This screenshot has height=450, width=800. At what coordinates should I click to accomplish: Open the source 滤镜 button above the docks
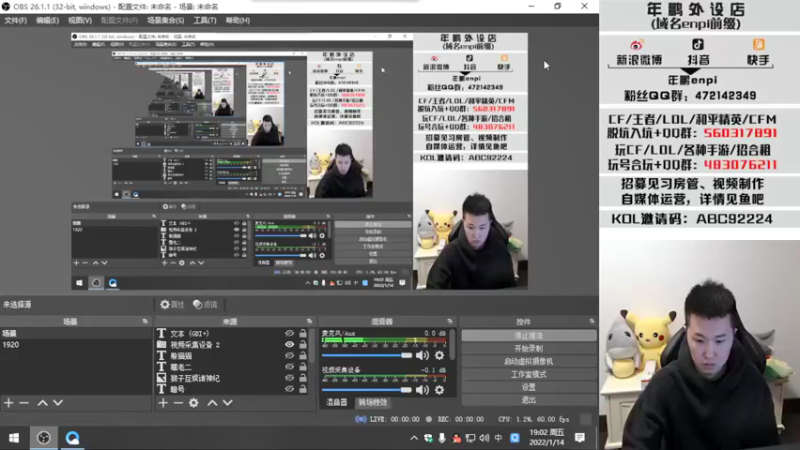pos(205,305)
